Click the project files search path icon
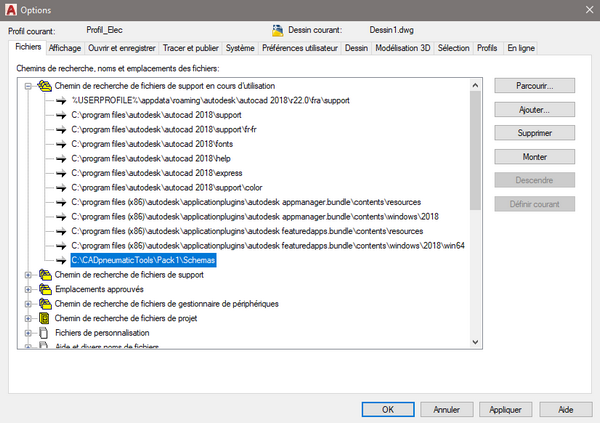600x423 pixels. click(44, 318)
